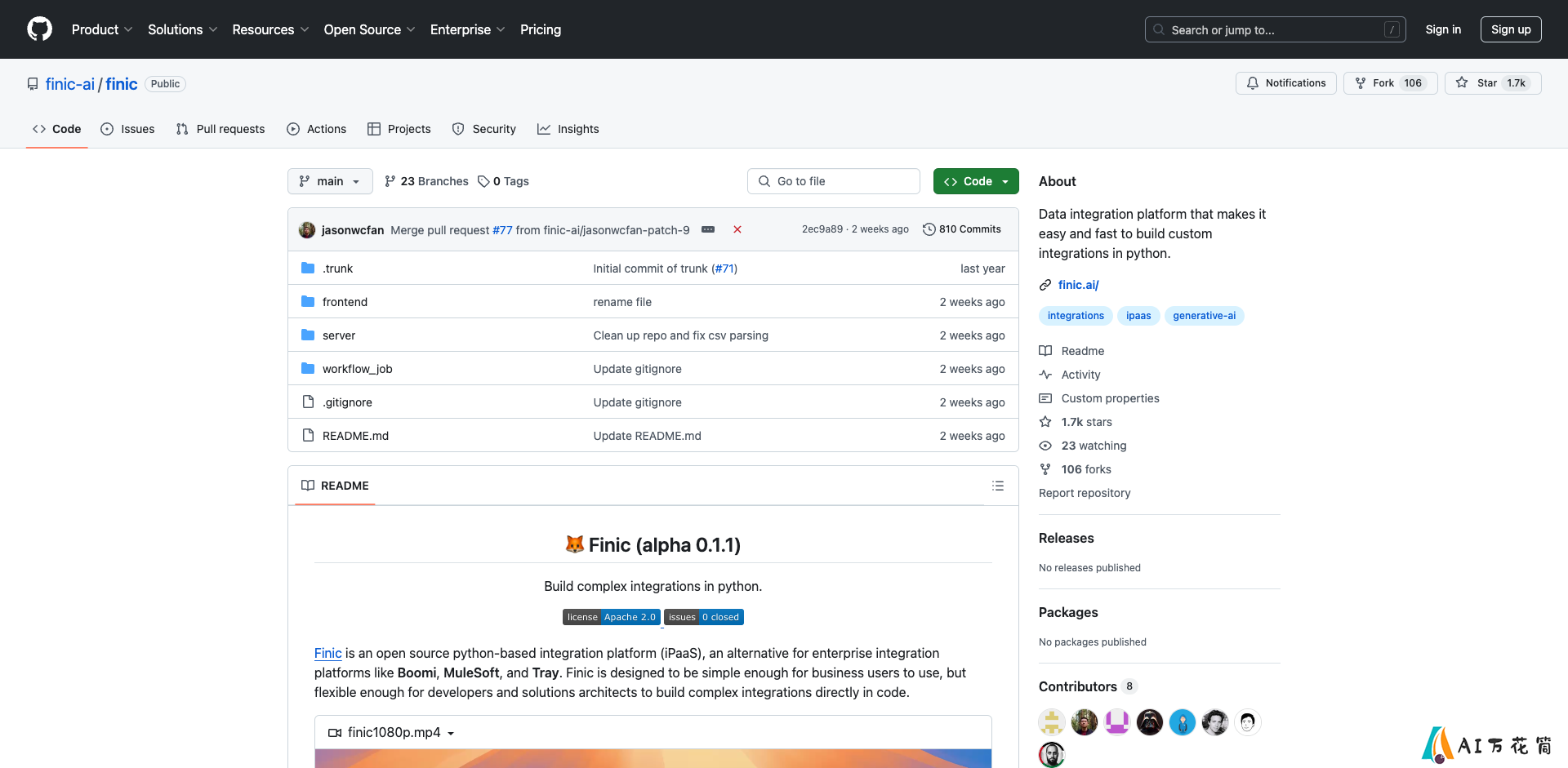Viewport: 1568px width, 768px height.
Task: Click Report repository link
Action: 1085,493
